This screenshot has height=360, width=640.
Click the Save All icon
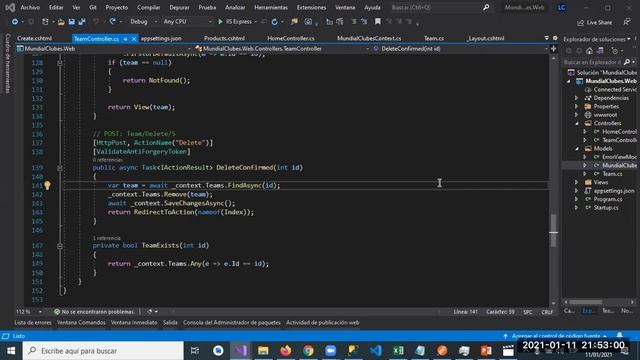pyautogui.click(x=82, y=22)
